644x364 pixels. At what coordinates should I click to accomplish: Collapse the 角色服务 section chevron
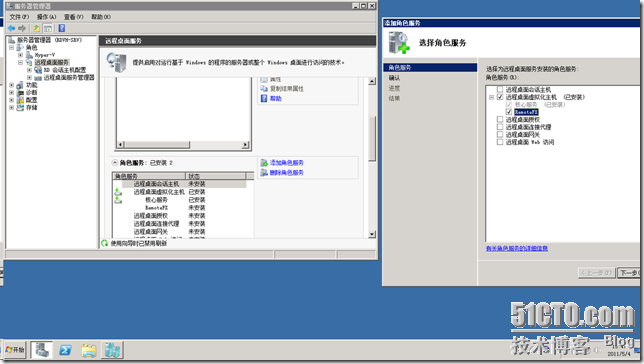coord(115,163)
